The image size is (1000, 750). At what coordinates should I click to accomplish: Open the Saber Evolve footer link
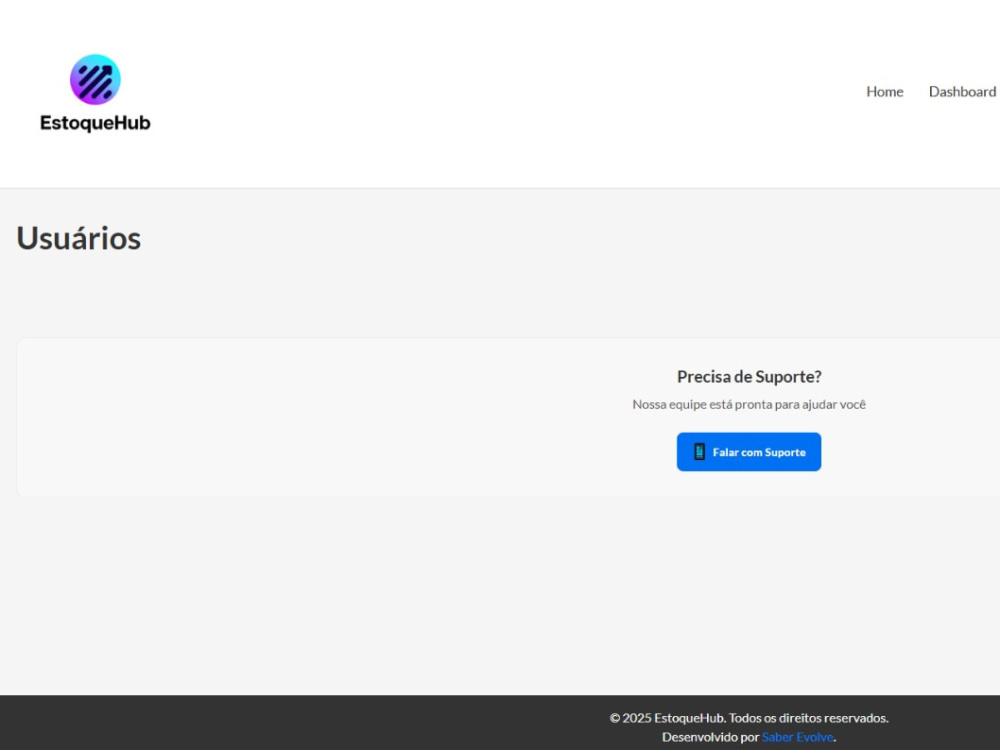tap(797, 737)
